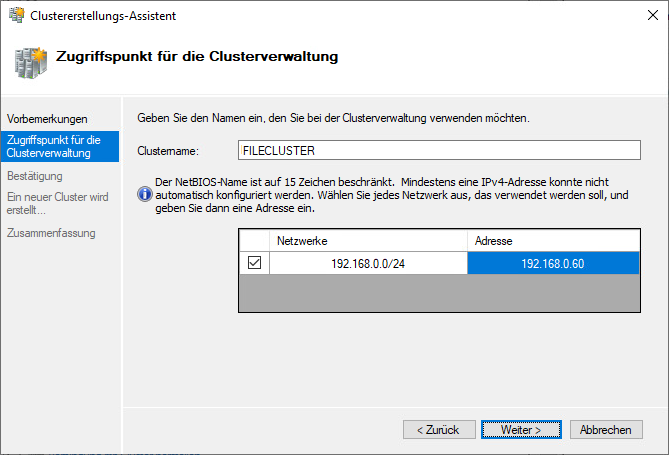Go to the Zusammenfassung step

click(50, 233)
